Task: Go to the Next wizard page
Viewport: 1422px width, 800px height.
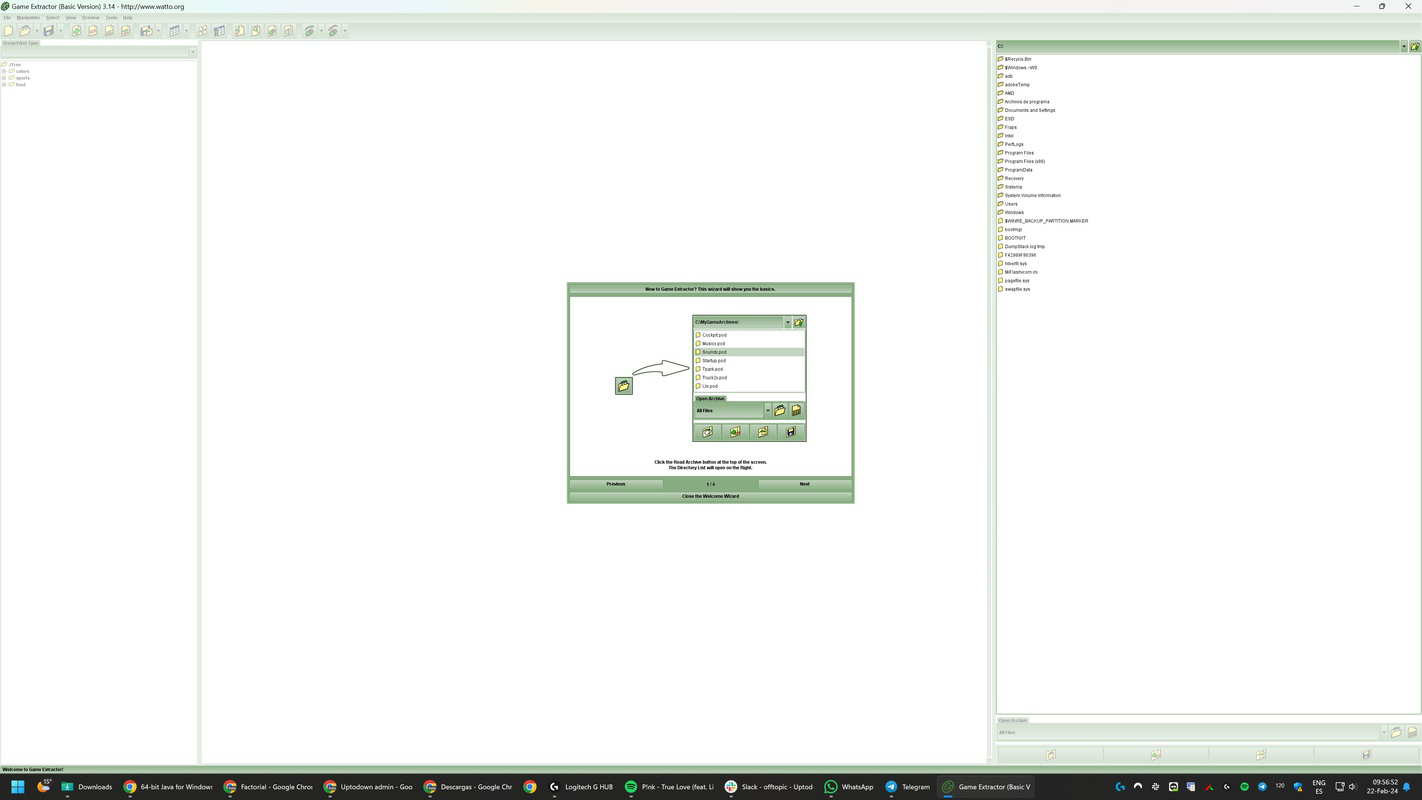Action: (x=804, y=484)
